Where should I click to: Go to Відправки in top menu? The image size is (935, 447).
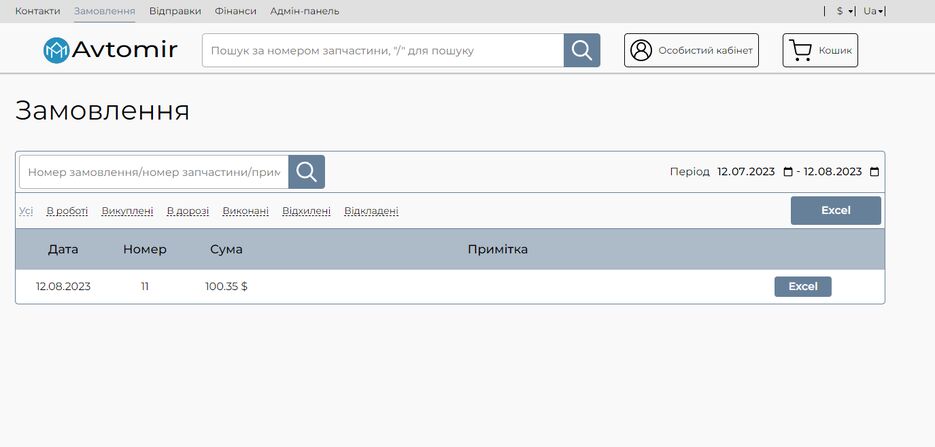point(175,11)
